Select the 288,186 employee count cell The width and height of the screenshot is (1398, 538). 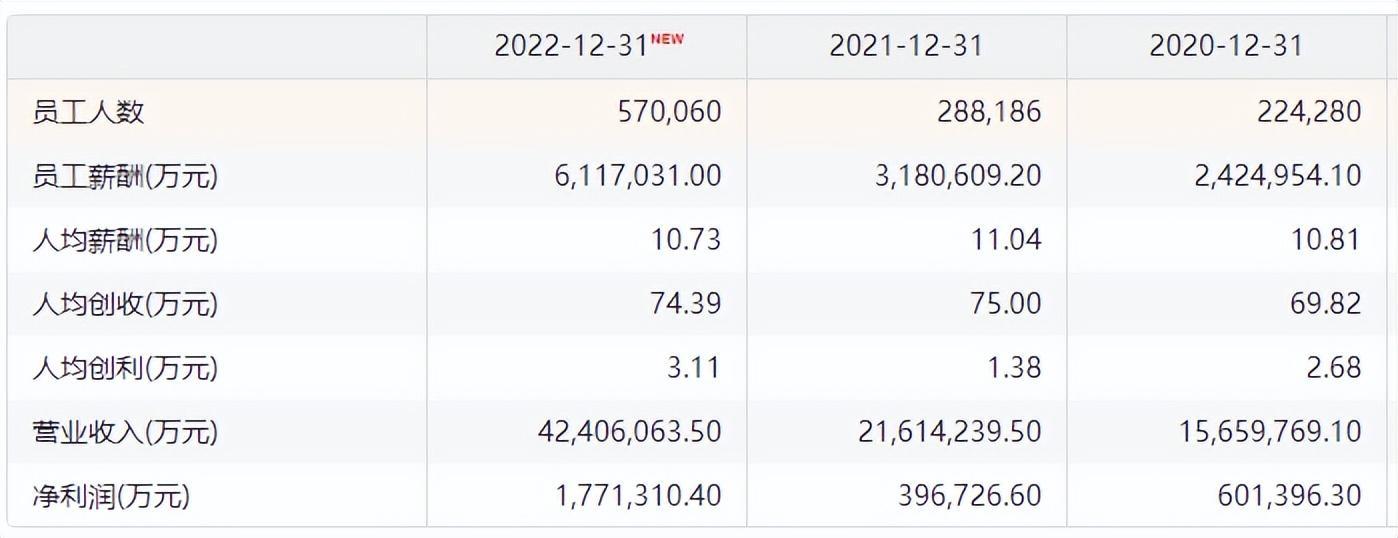point(990,111)
